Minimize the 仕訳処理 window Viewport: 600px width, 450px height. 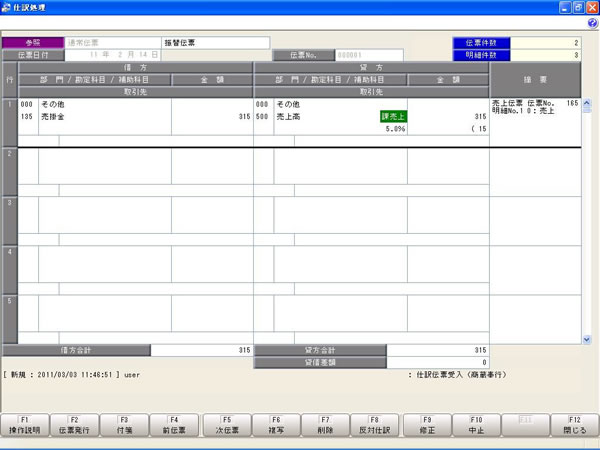click(566, 7)
